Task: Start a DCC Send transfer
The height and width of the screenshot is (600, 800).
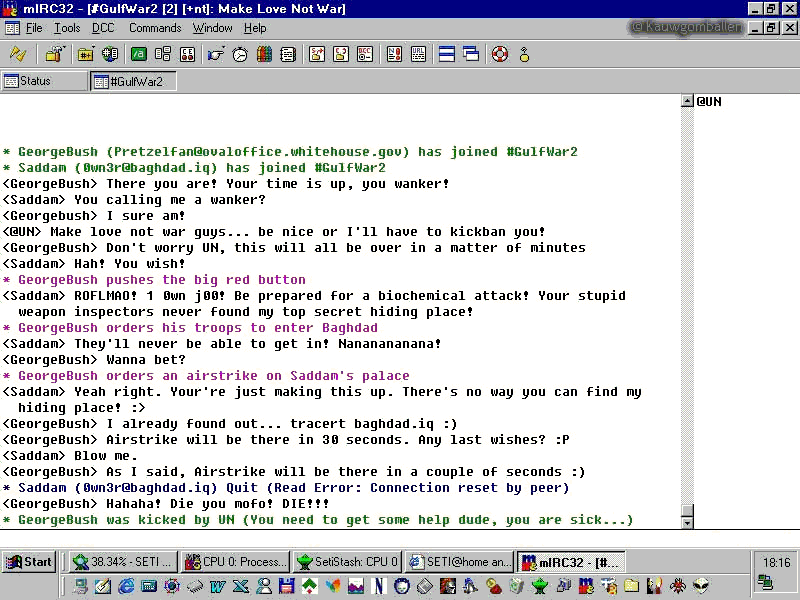Action: [x=317, y=54]
